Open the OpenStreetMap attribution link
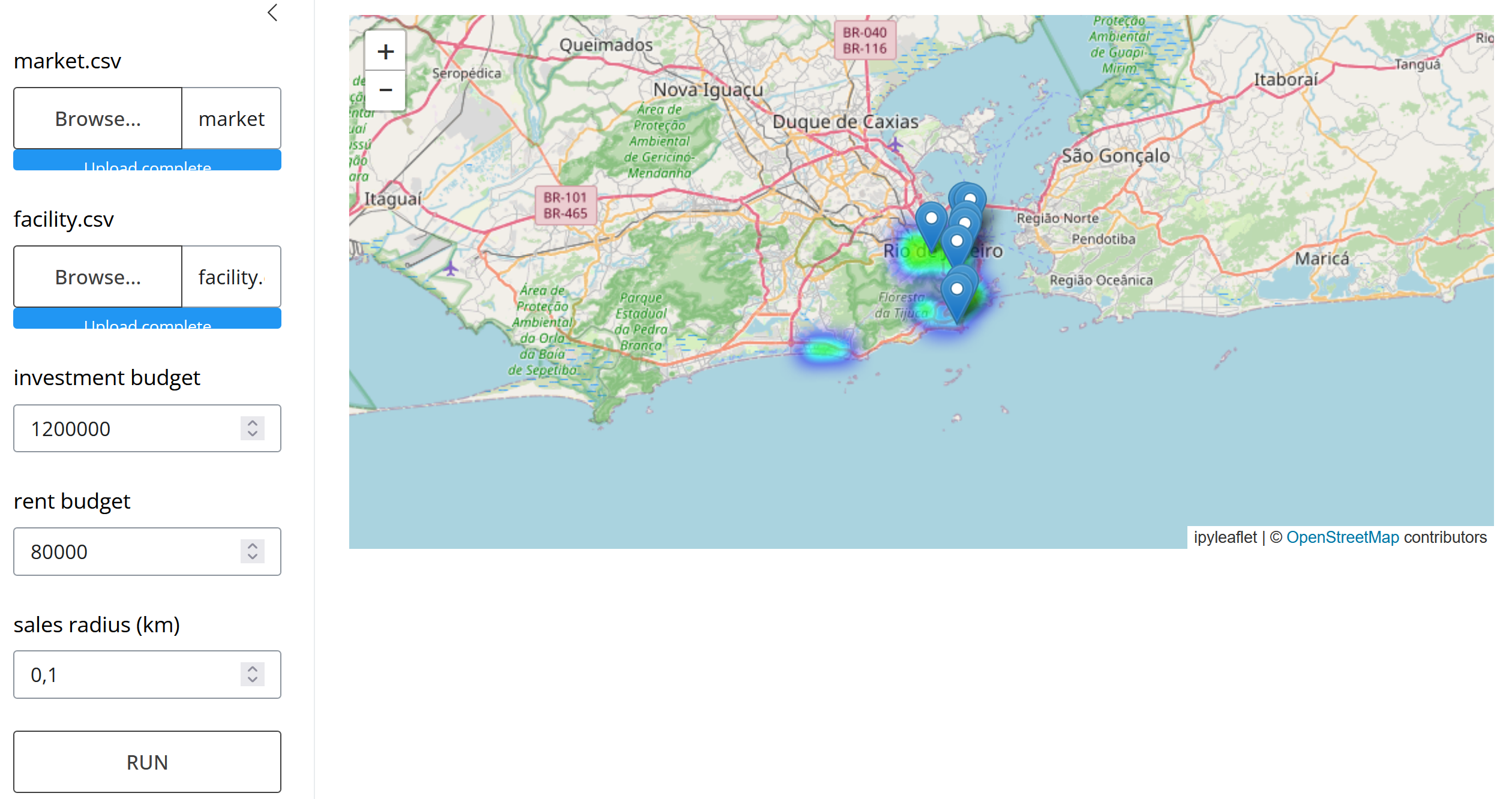 pyautogui.click(x=1342, y=537)
